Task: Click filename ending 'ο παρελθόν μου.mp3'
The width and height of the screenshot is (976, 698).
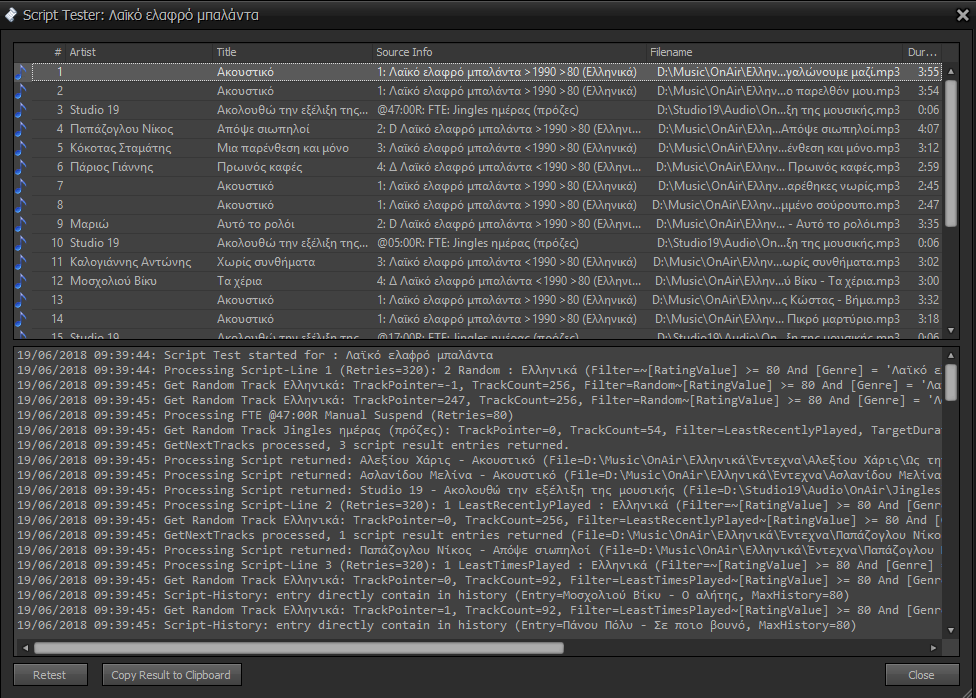Action: click(x=778, y=91)
